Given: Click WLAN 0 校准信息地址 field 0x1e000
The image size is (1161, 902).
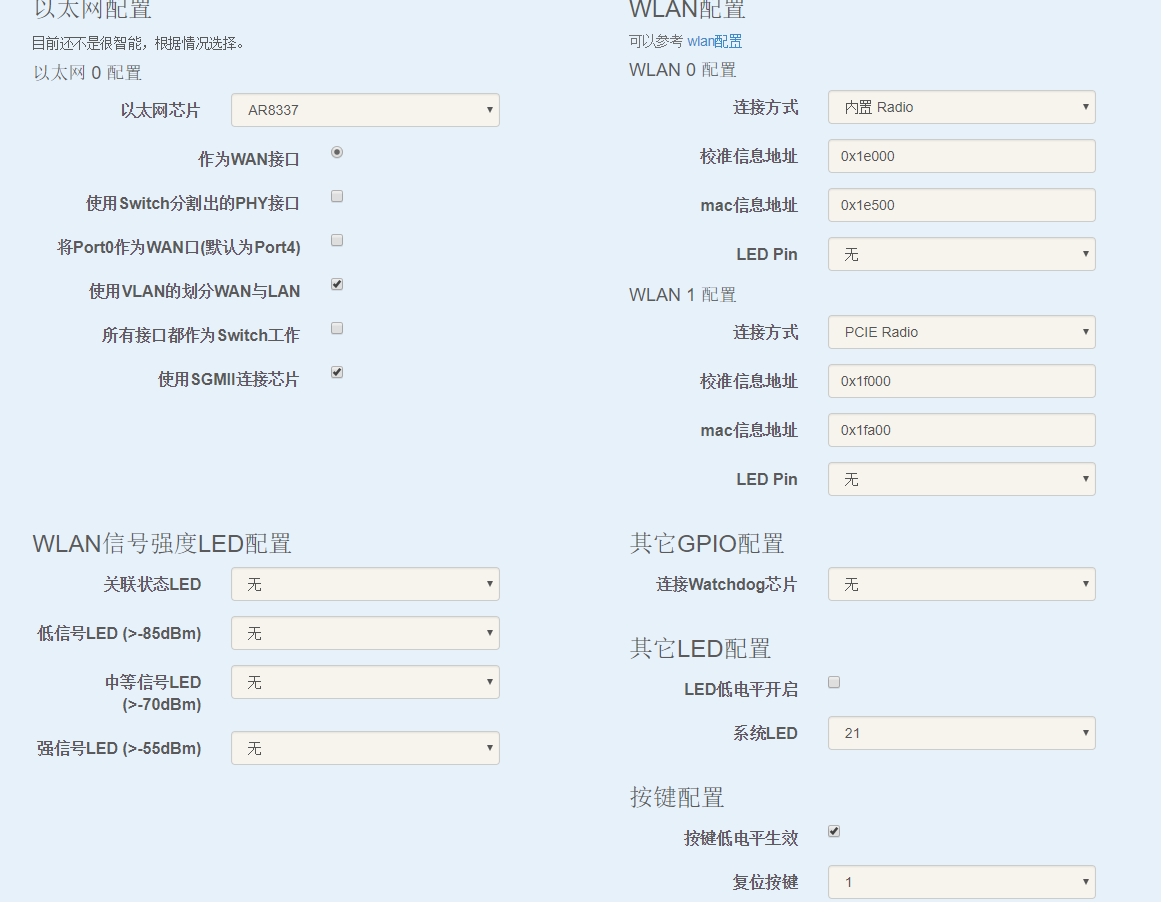Looking at the screenshot, I should click(x=961, y=156).
